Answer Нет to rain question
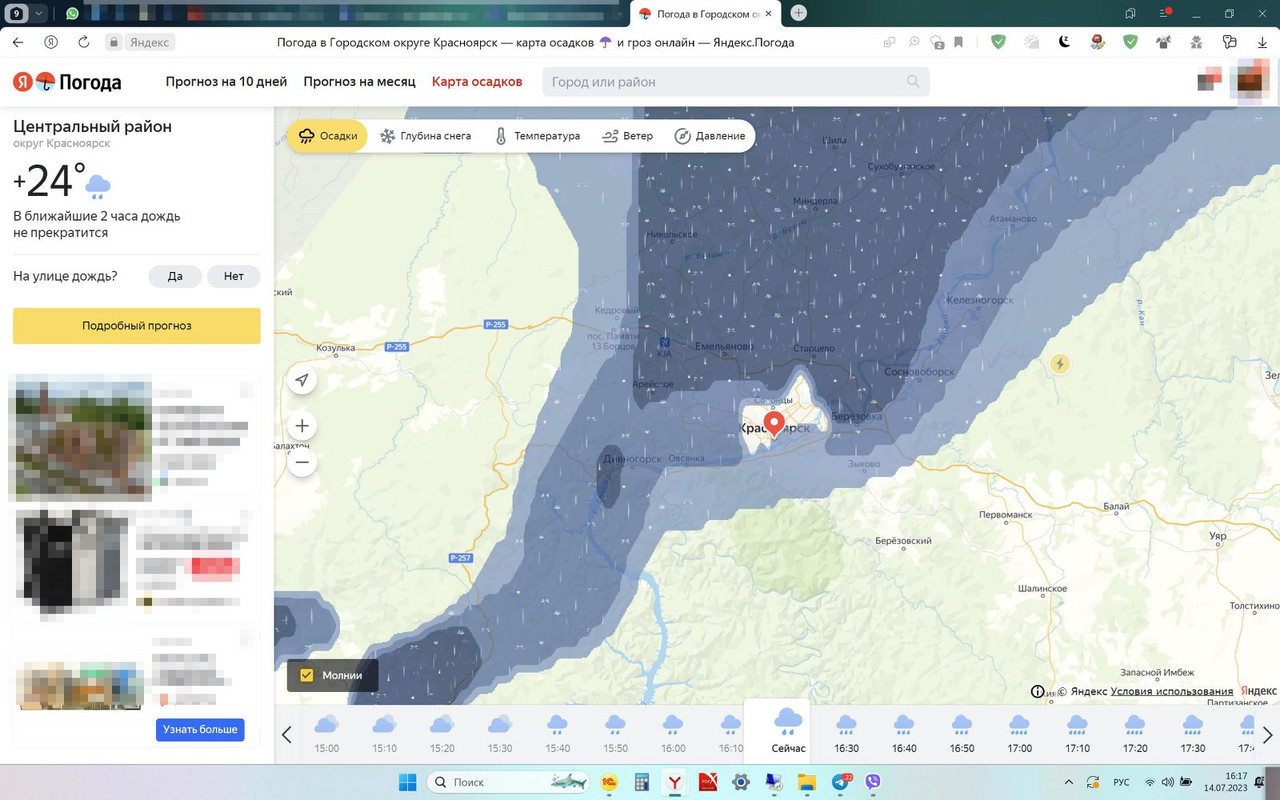Screen dimensions: 1280x800 234,276
